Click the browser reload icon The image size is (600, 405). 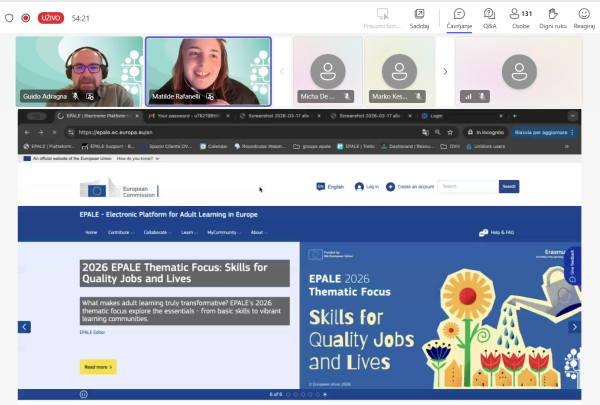click(x=54, y=132)
